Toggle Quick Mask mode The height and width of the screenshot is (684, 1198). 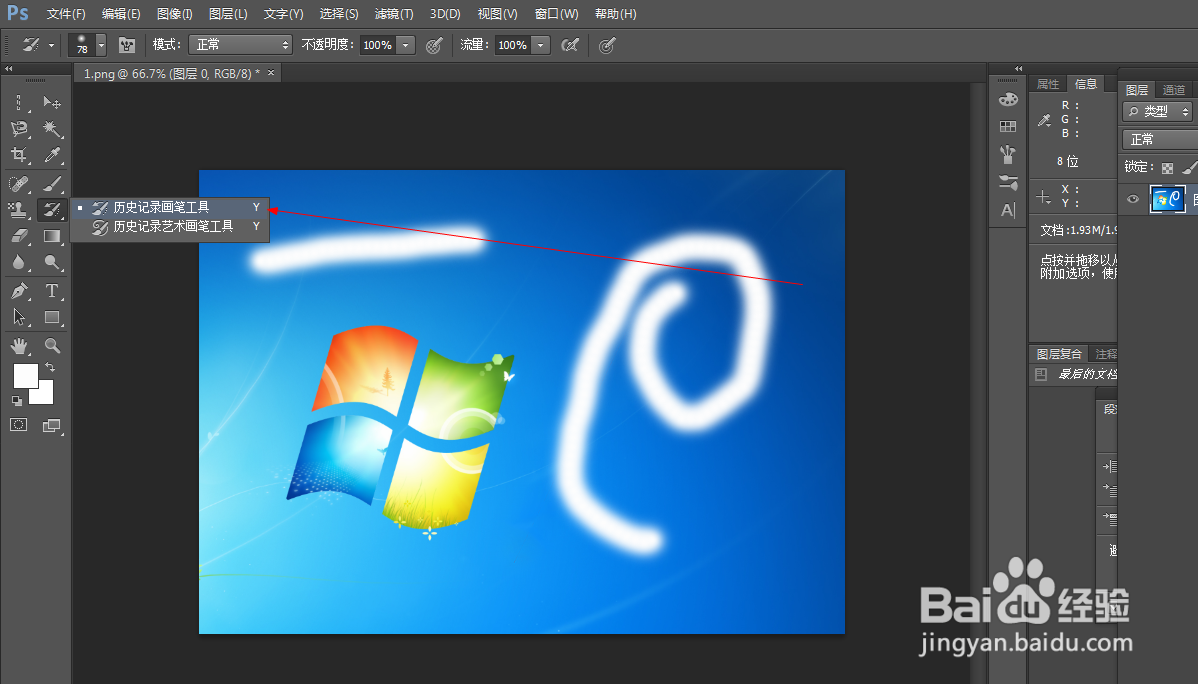pos(19,425)
